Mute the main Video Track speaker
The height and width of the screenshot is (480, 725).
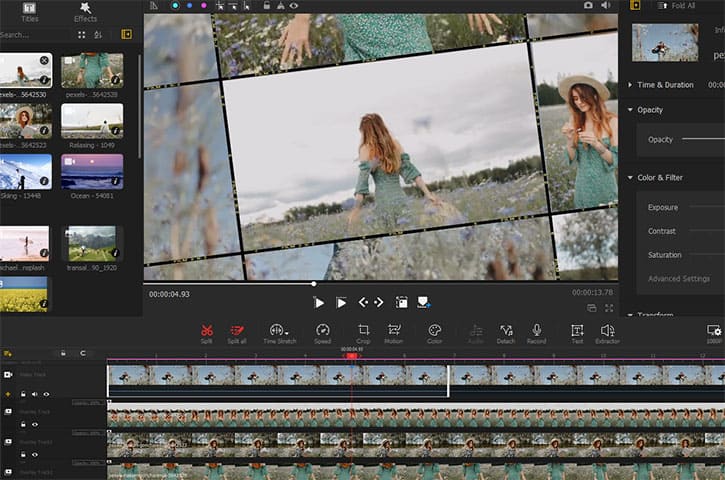click(x=34, y=394)
